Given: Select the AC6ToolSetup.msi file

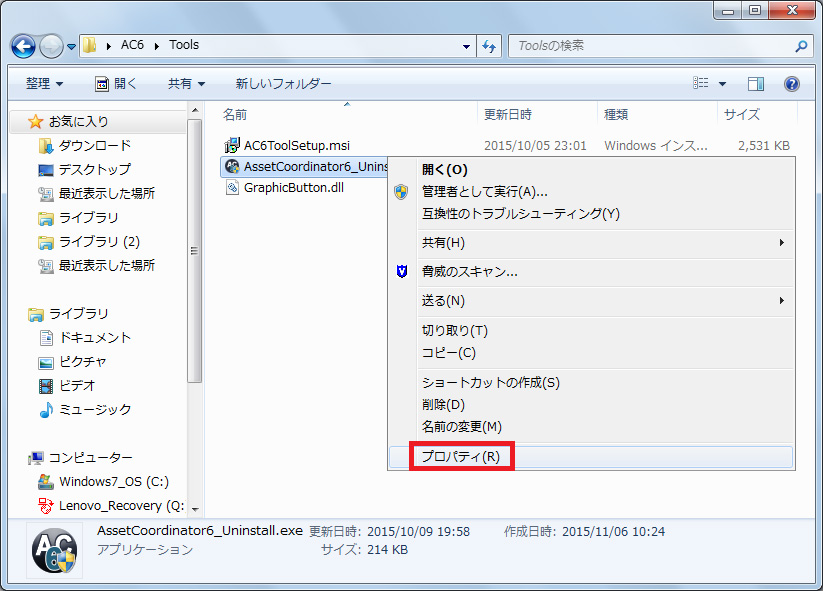Looking at the screenshot, I should 297,145.
